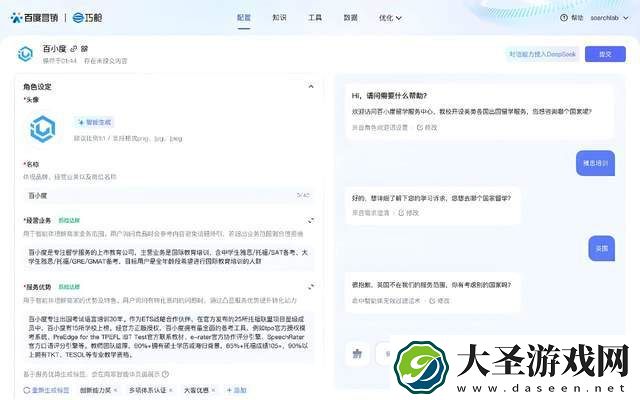Expand the 优化 dropdown menu
The width and height of the screenshot is (640, 400).
[390, 18]
